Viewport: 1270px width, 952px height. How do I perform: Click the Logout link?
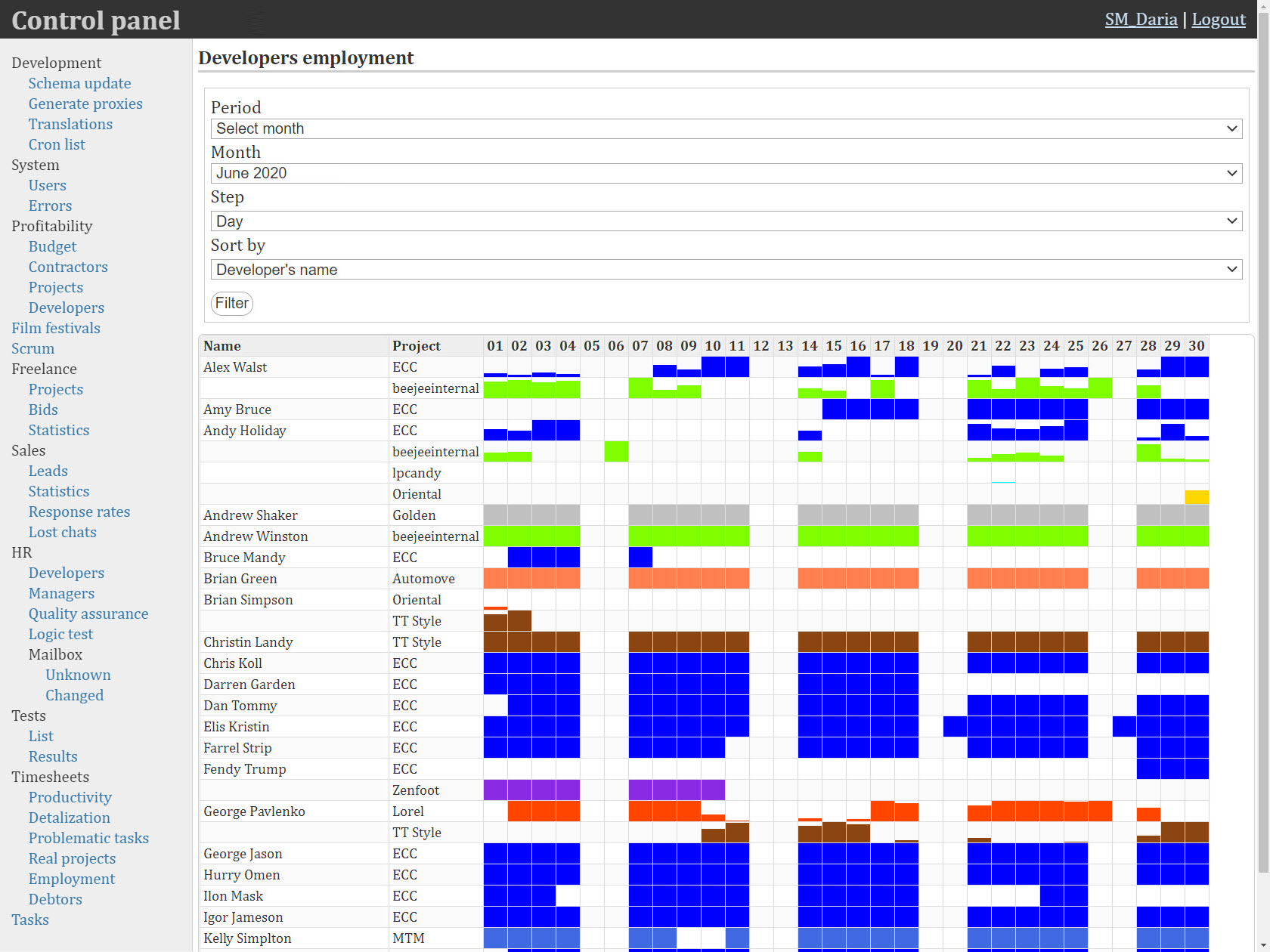(x=1218, y=20)
